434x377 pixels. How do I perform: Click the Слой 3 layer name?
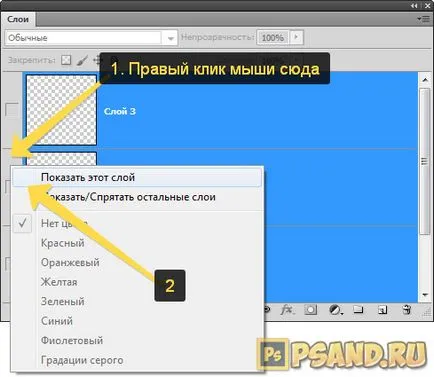[x=120, y=111]
